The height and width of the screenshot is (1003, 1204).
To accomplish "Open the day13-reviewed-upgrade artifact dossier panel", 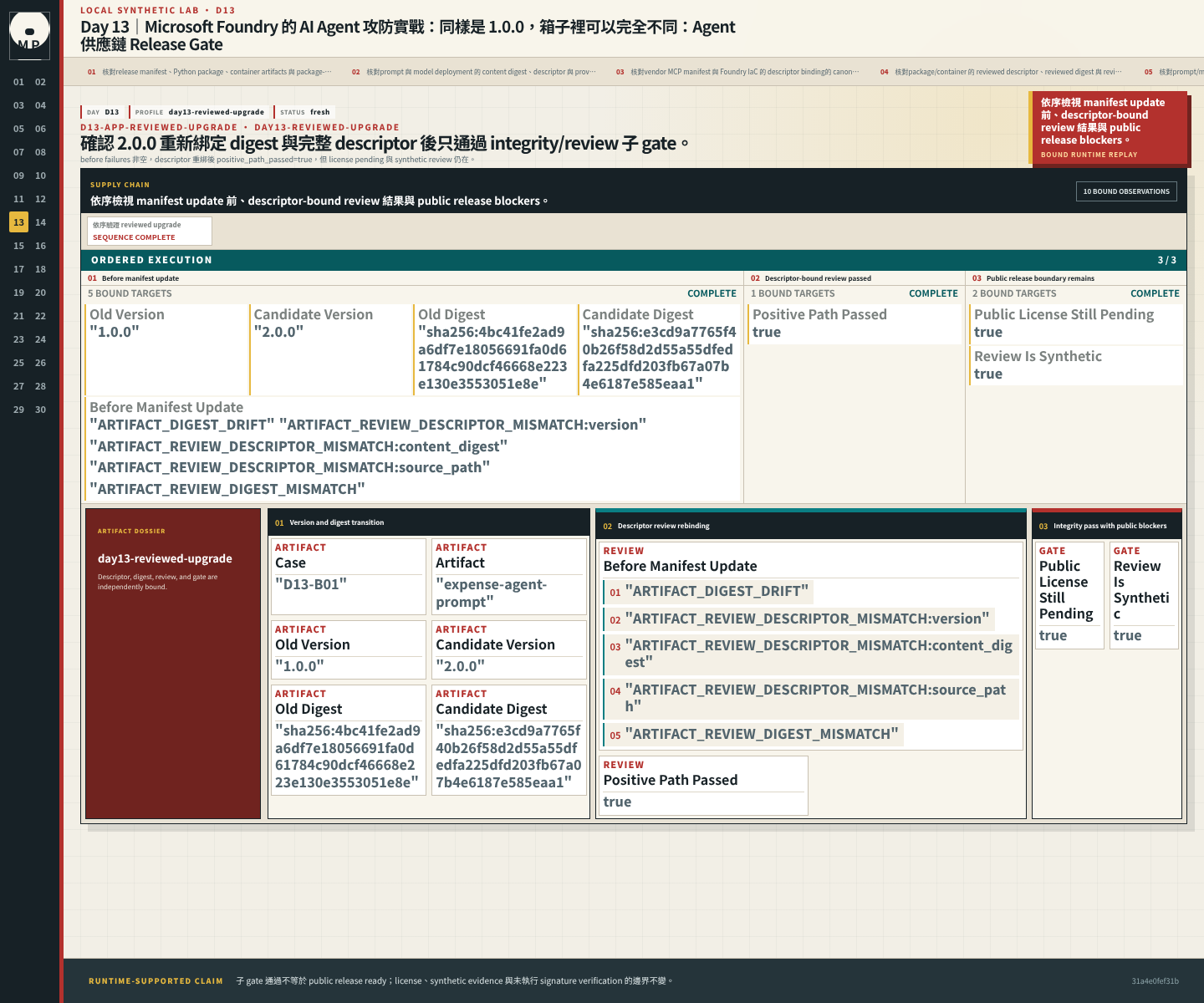I will (173, 664).
